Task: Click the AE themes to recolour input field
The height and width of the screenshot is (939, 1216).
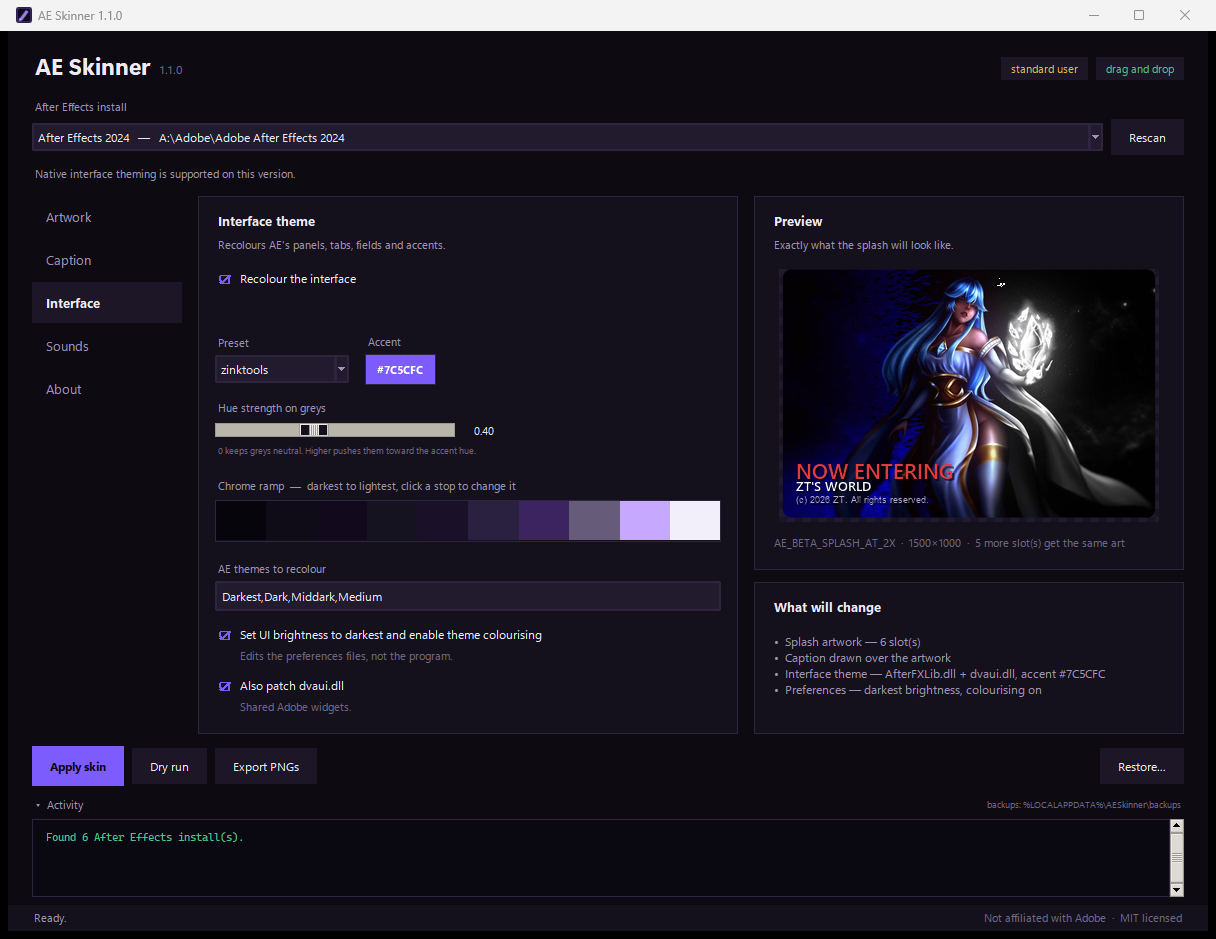Action: pos(468,596)
